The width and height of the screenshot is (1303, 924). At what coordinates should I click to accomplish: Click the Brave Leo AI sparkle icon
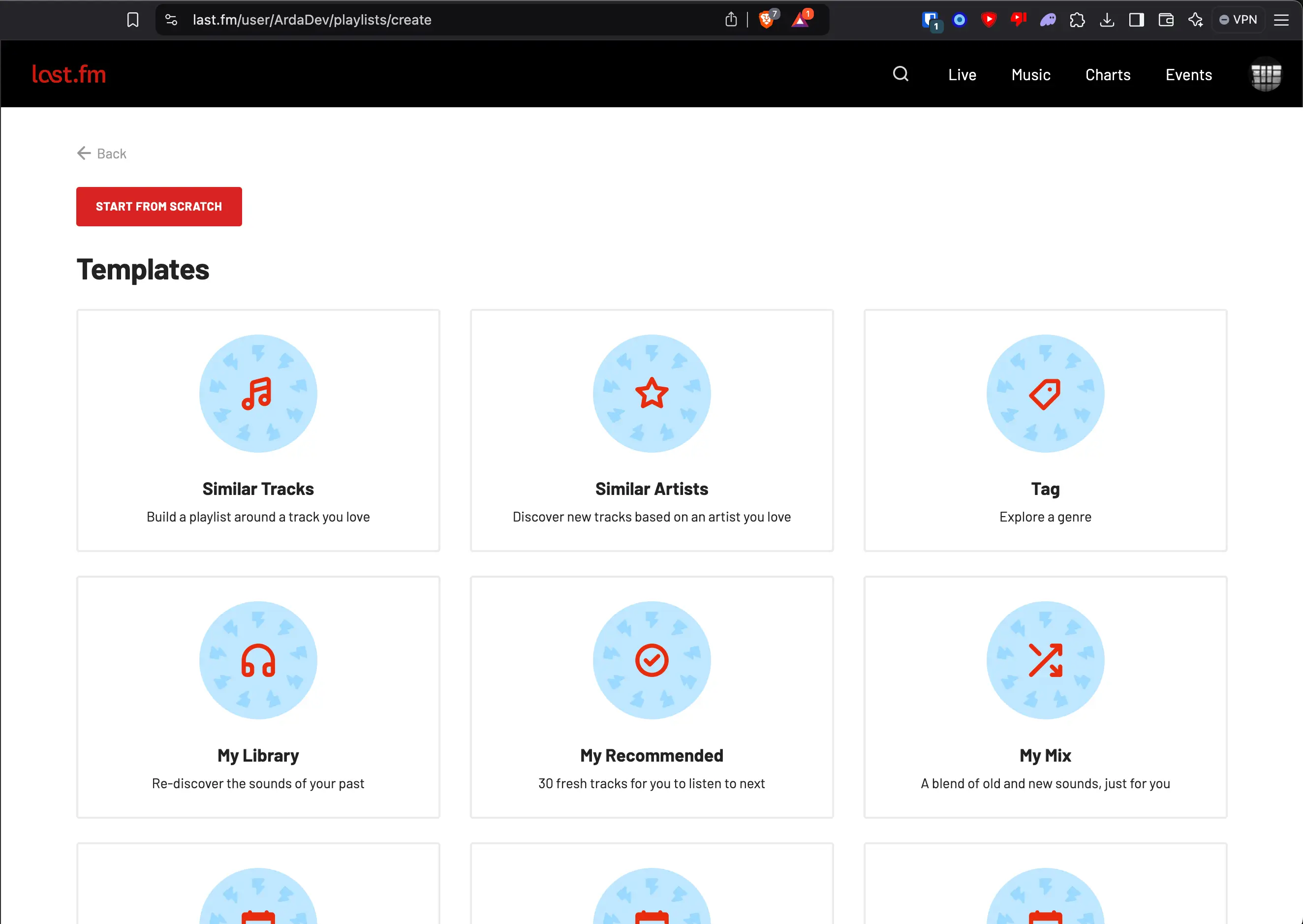pos(1195,20)
